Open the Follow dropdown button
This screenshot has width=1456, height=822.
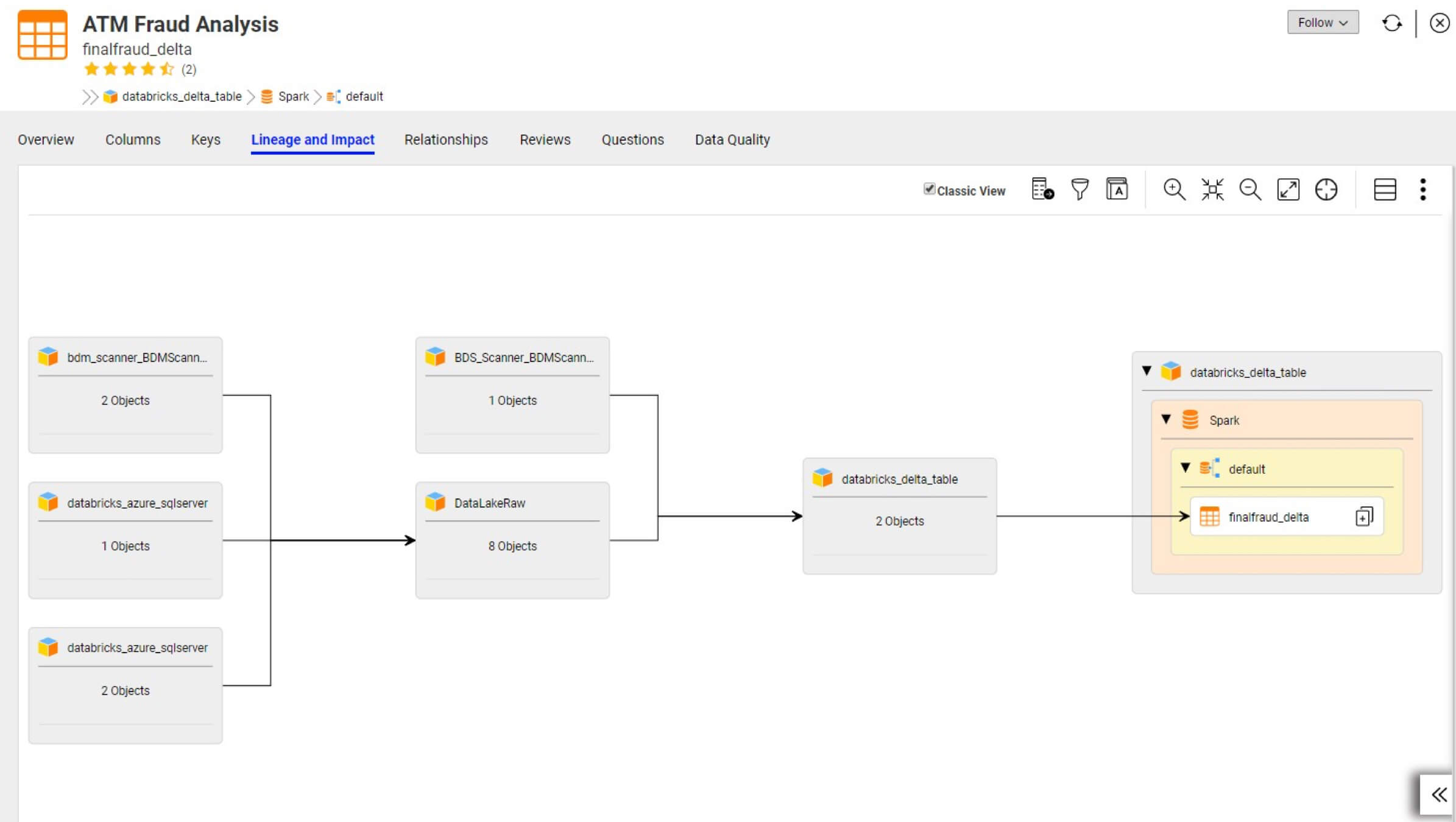(1323, 23)
